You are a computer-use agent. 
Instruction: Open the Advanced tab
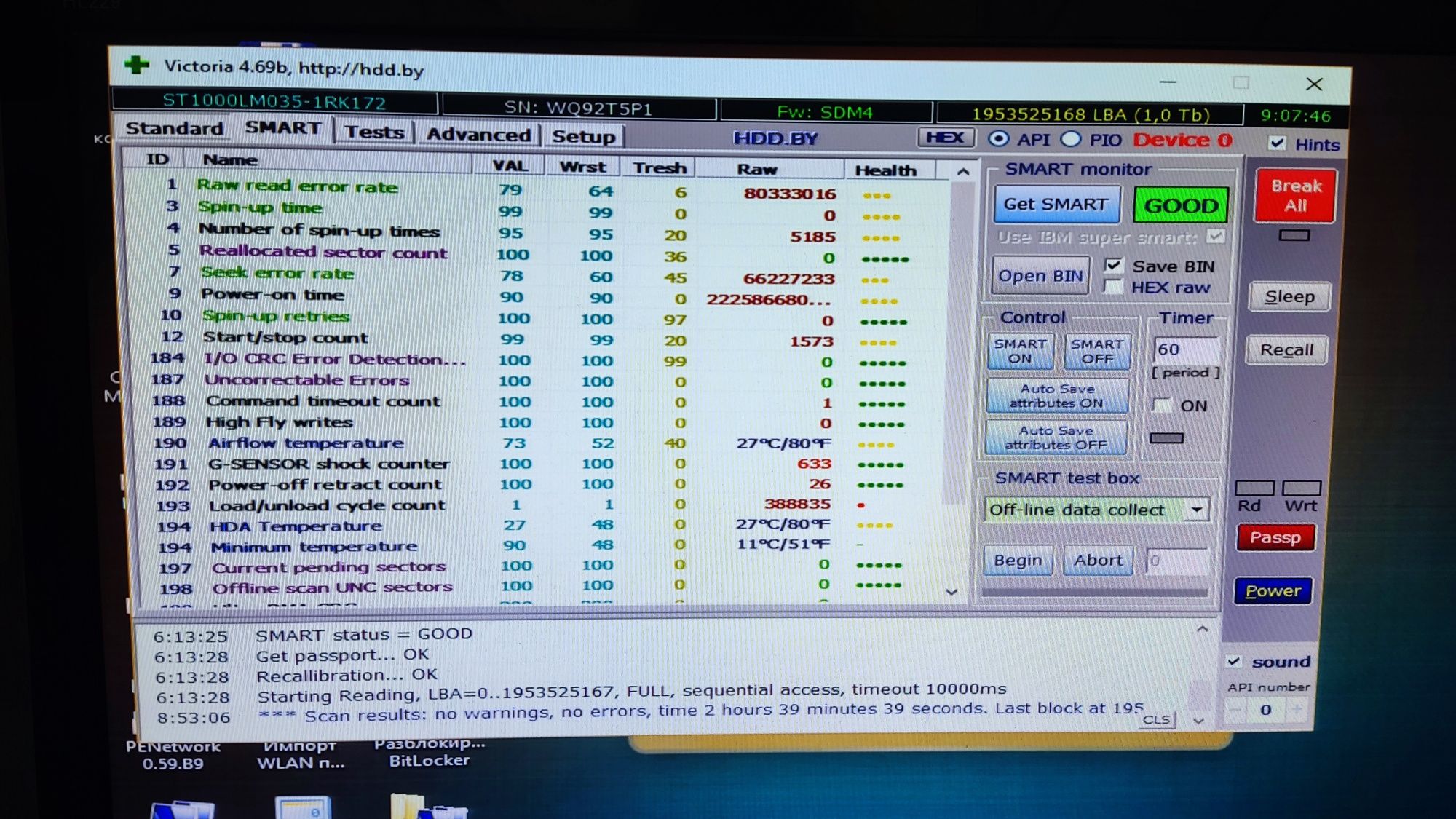478,135
